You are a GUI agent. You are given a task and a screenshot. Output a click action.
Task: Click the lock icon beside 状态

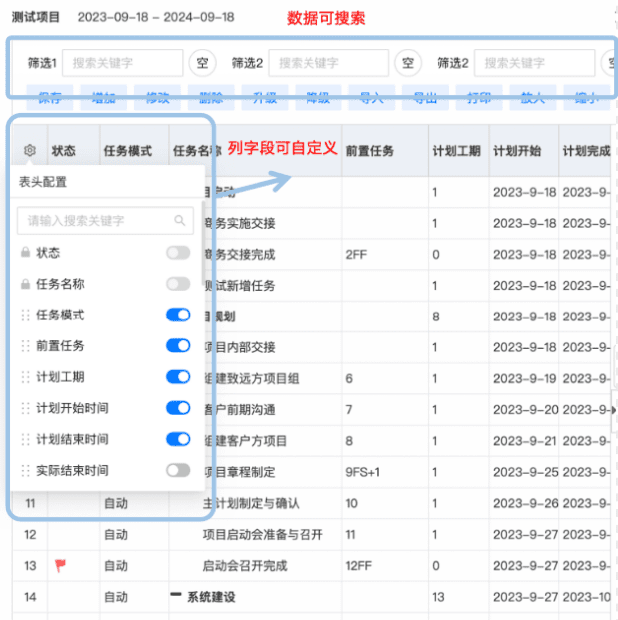tap(25, 252)
